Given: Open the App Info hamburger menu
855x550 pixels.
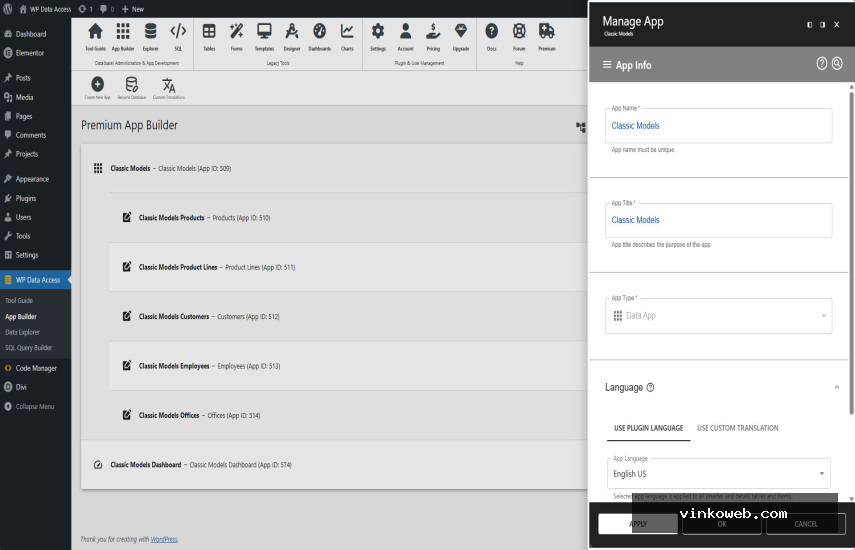Looking at the screenshot, I should point(606,64).
